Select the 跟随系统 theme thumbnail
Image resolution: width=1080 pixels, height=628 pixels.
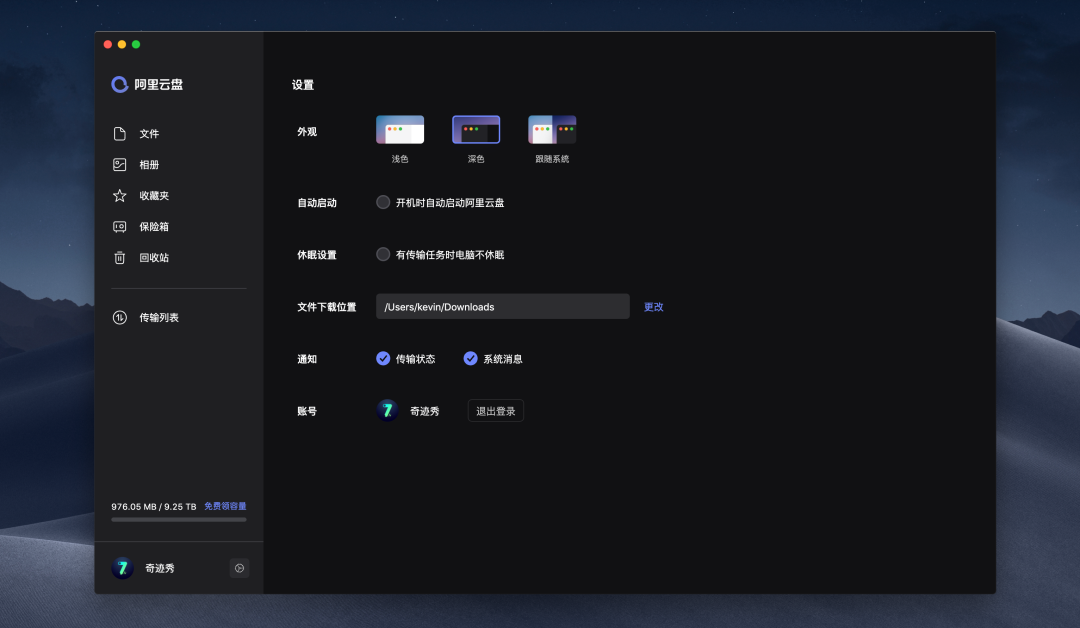(x=552, y=129)
